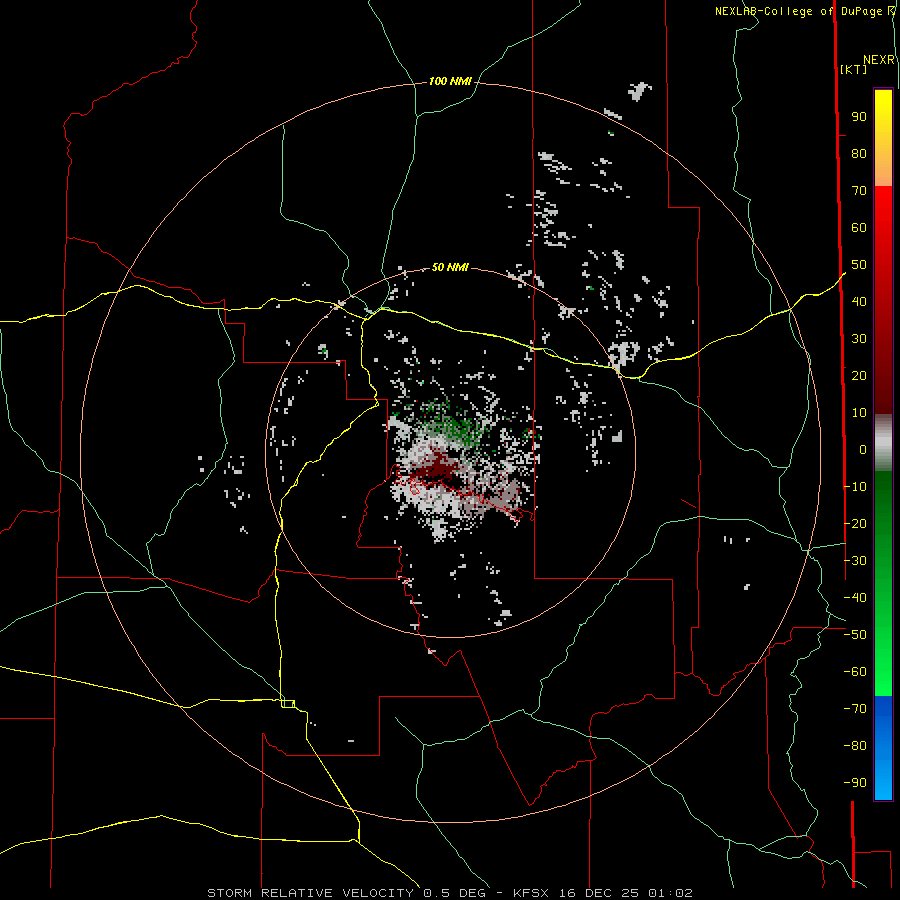Click the maroon velocity core near radar center

[x=434, y=466]
